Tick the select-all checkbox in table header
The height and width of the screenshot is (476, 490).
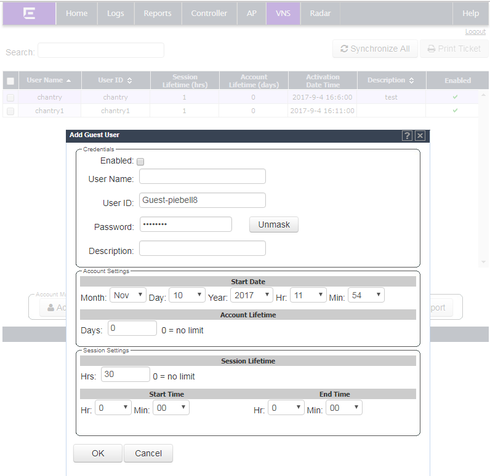(x=10, y=81)
